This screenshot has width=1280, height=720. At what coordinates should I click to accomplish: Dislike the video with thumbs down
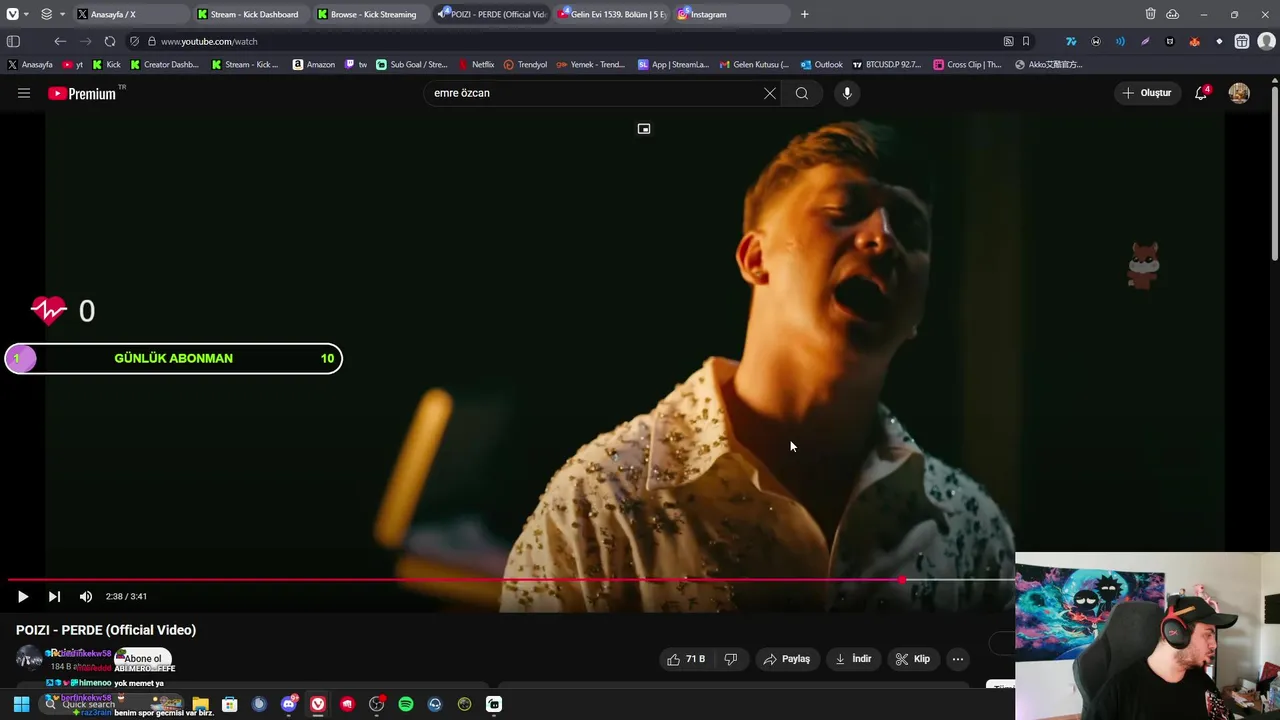[x=731, y=659]
